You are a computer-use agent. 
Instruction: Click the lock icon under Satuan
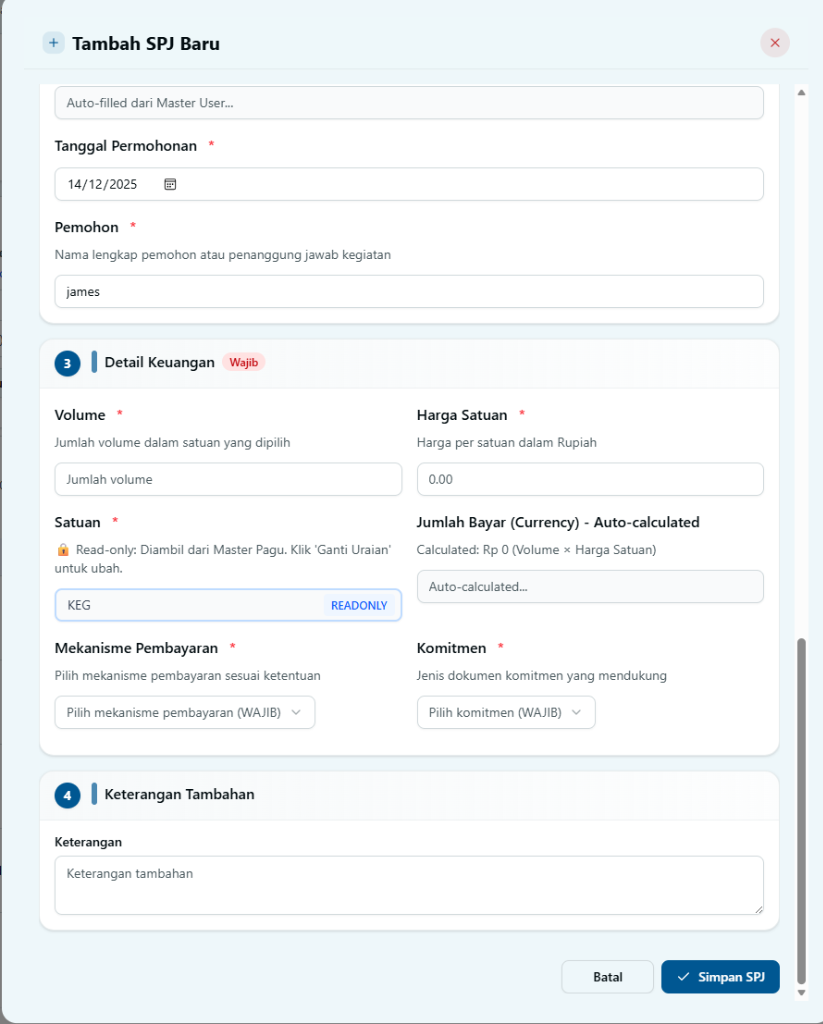pyautogui.click(x=63, y=549)
